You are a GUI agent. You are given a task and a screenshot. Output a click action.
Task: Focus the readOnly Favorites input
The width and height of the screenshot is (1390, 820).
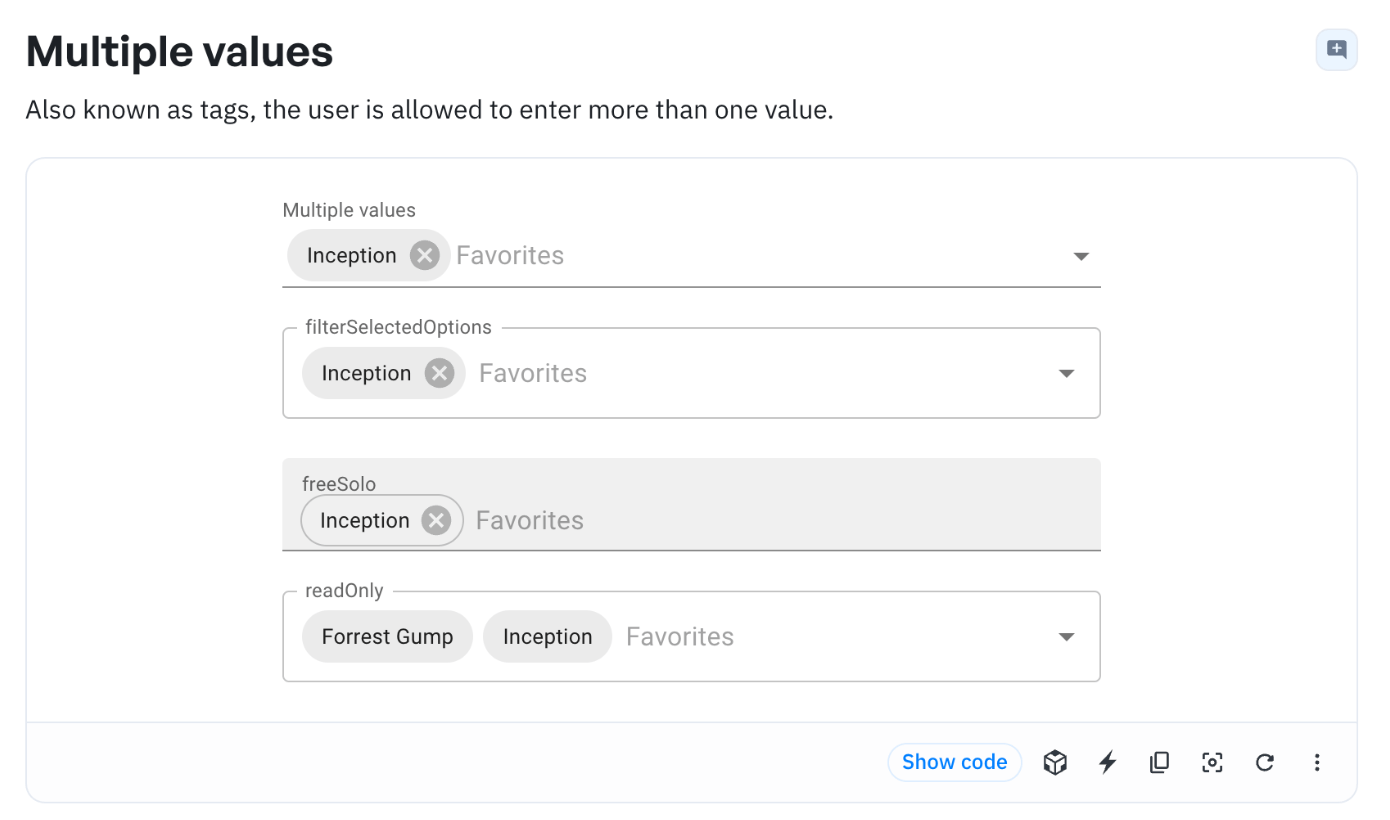835,637
